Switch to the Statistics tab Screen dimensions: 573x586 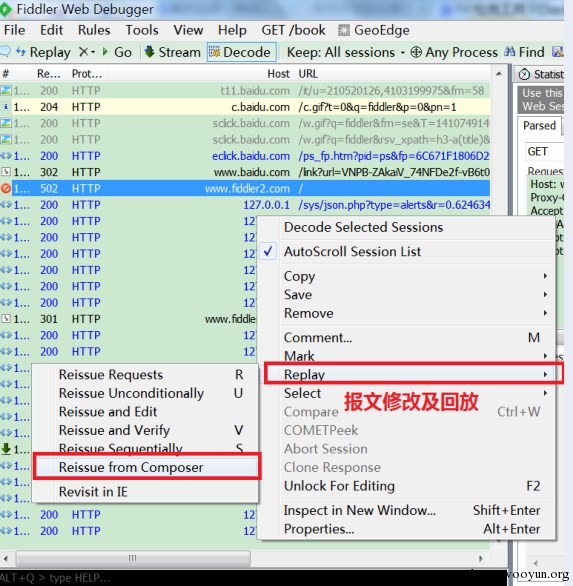[x=541, y=74]
